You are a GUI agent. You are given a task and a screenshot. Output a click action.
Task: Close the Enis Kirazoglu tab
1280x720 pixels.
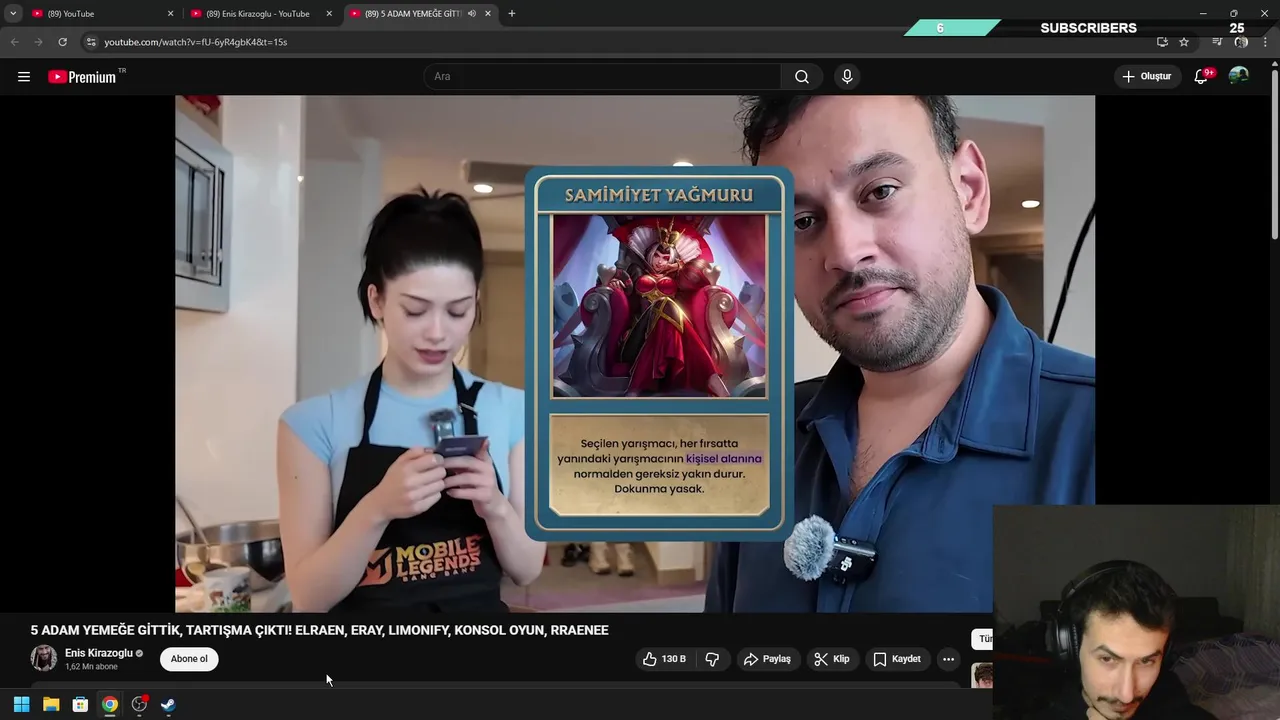point(329,14)
